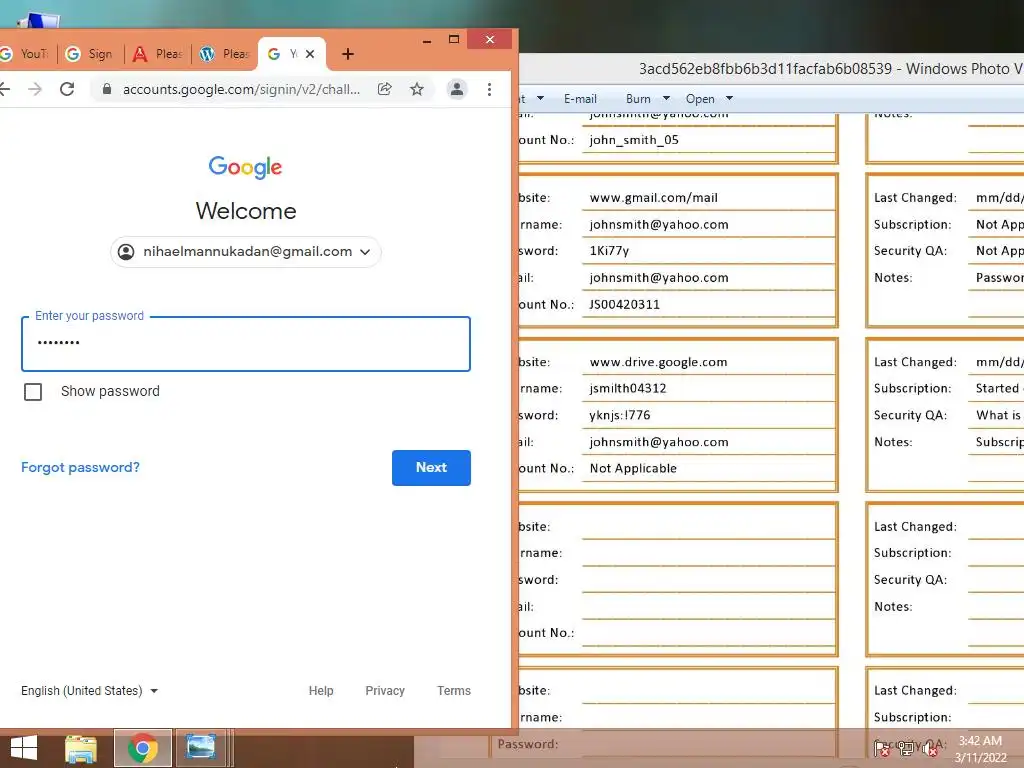Click the Action Center flag tray icon
Screen dimensions: 1024x768
[x=882, y=748]
